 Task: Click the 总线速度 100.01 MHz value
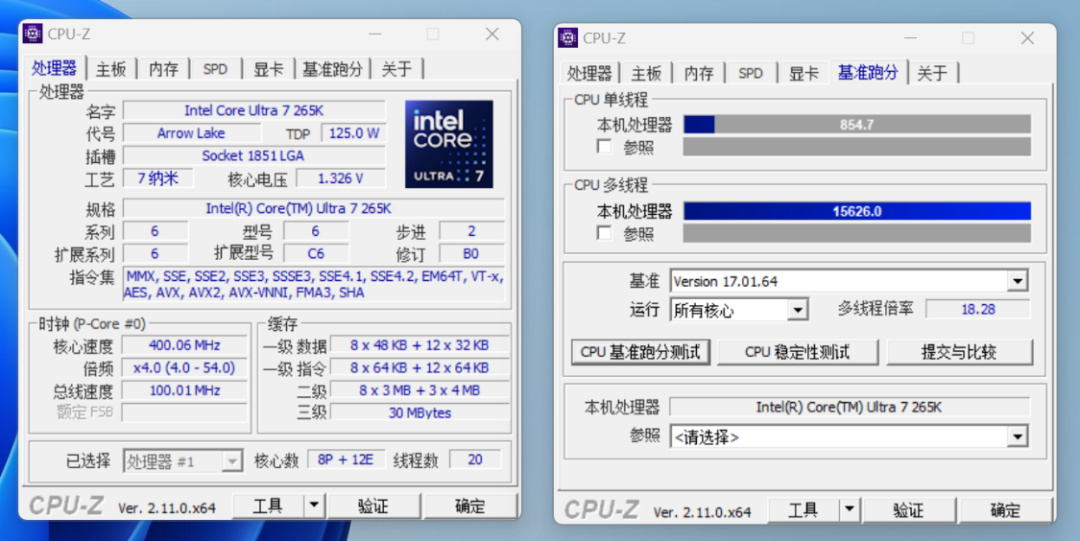[184, 390]
